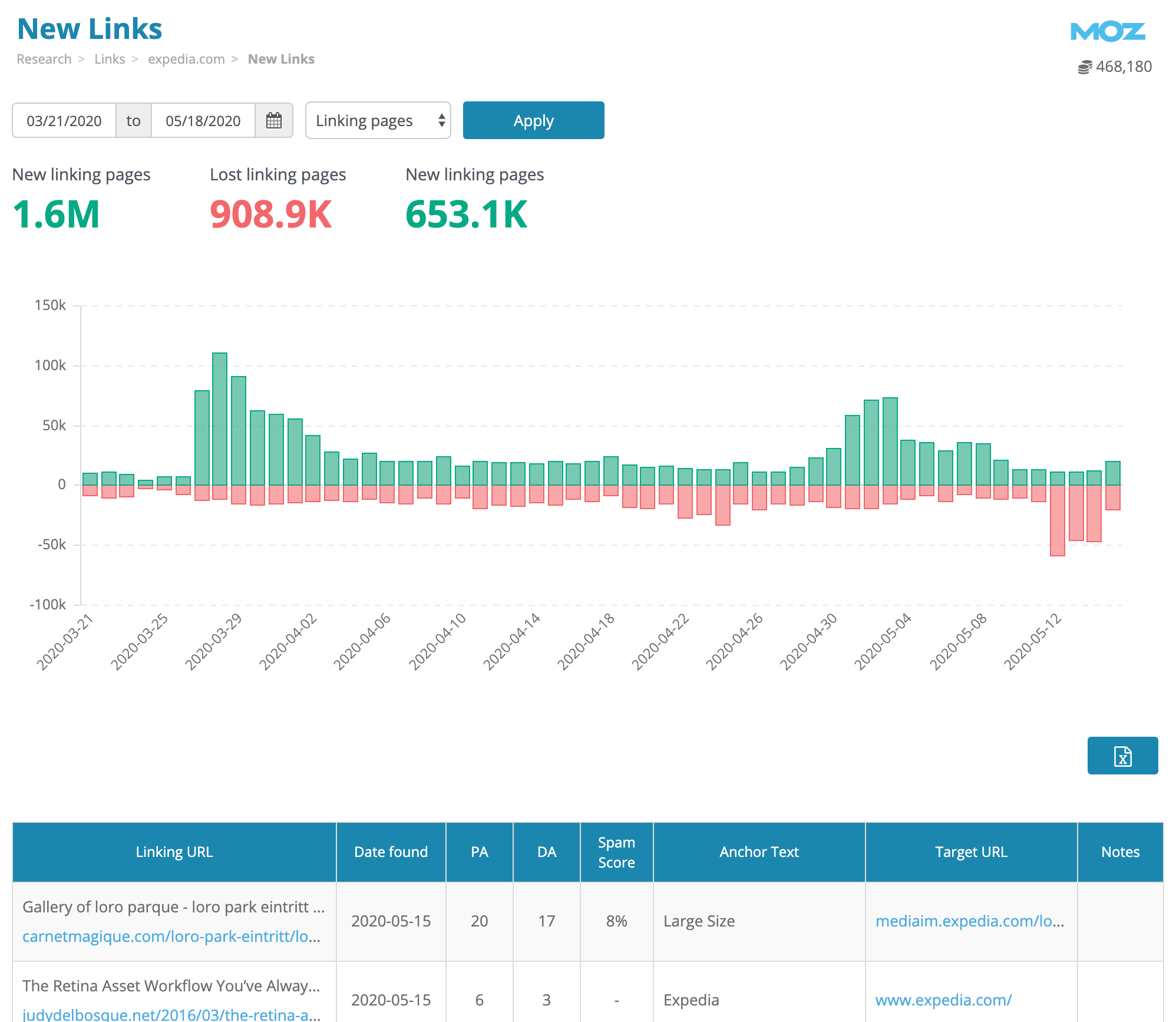The height and width of the screenshot is (1022, 1176).
Task: Click the Excel export icon button
Action: tap(1122, 756)
